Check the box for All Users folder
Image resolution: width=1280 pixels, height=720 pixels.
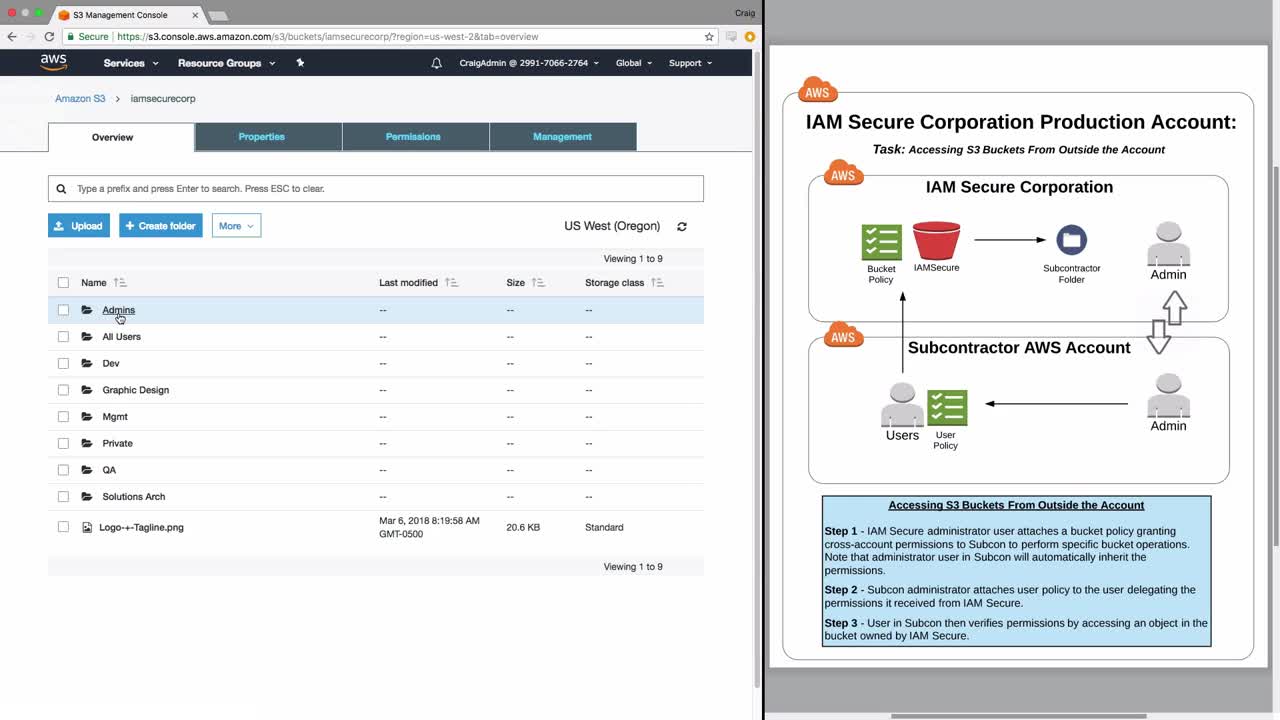point(64,337)
